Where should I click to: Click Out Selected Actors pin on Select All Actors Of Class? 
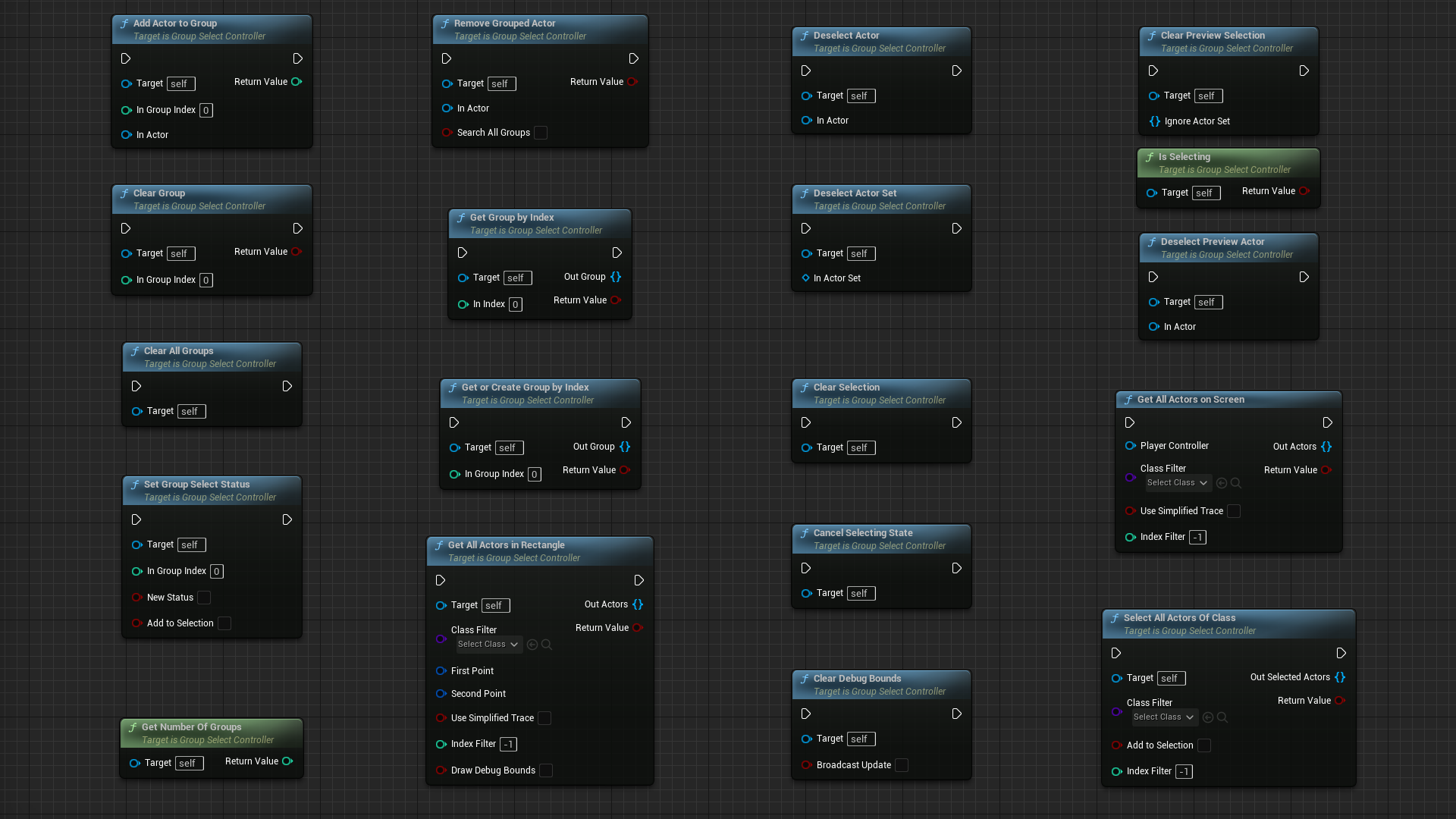tap(1341, 677)
